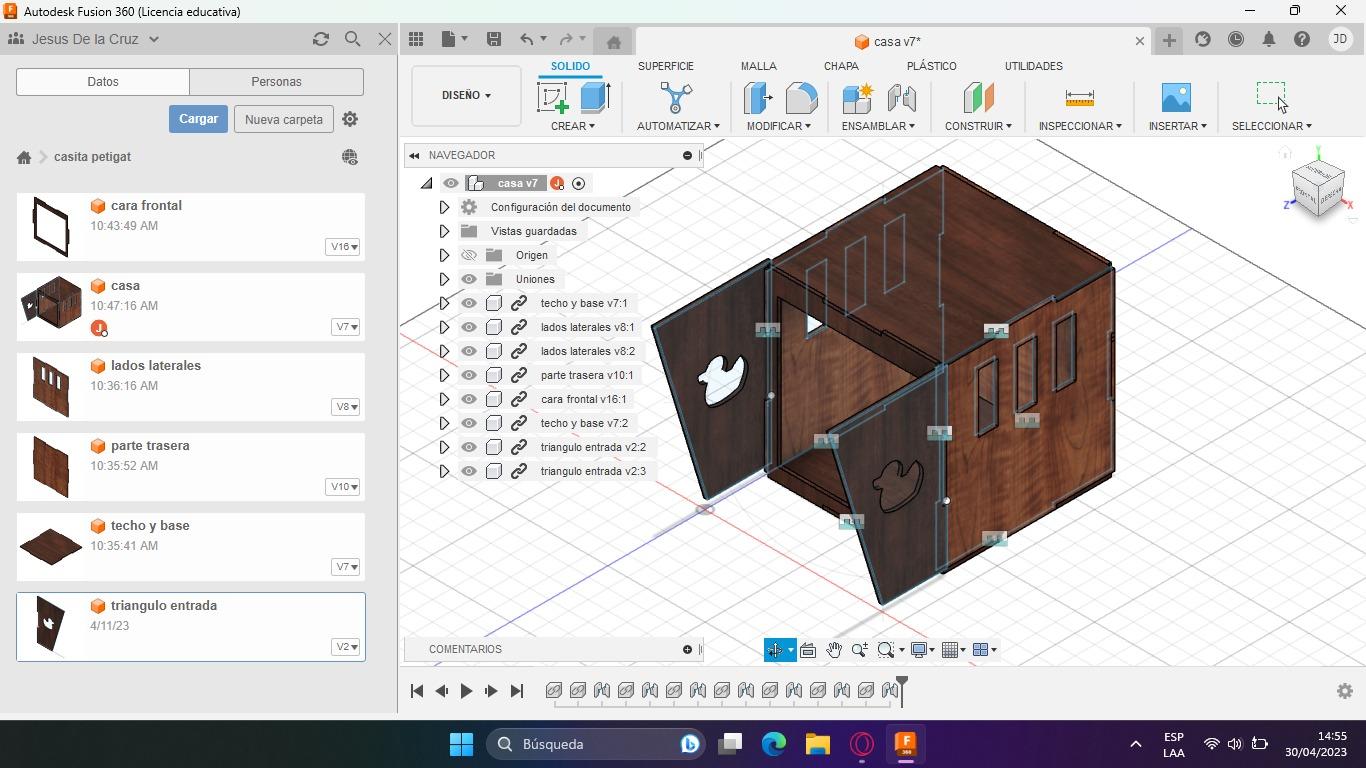Select the Extrude tool icon
Image resolution: width=1366 pixels, height=768 pixels.
pyautogui.click(x=595, y=97)
